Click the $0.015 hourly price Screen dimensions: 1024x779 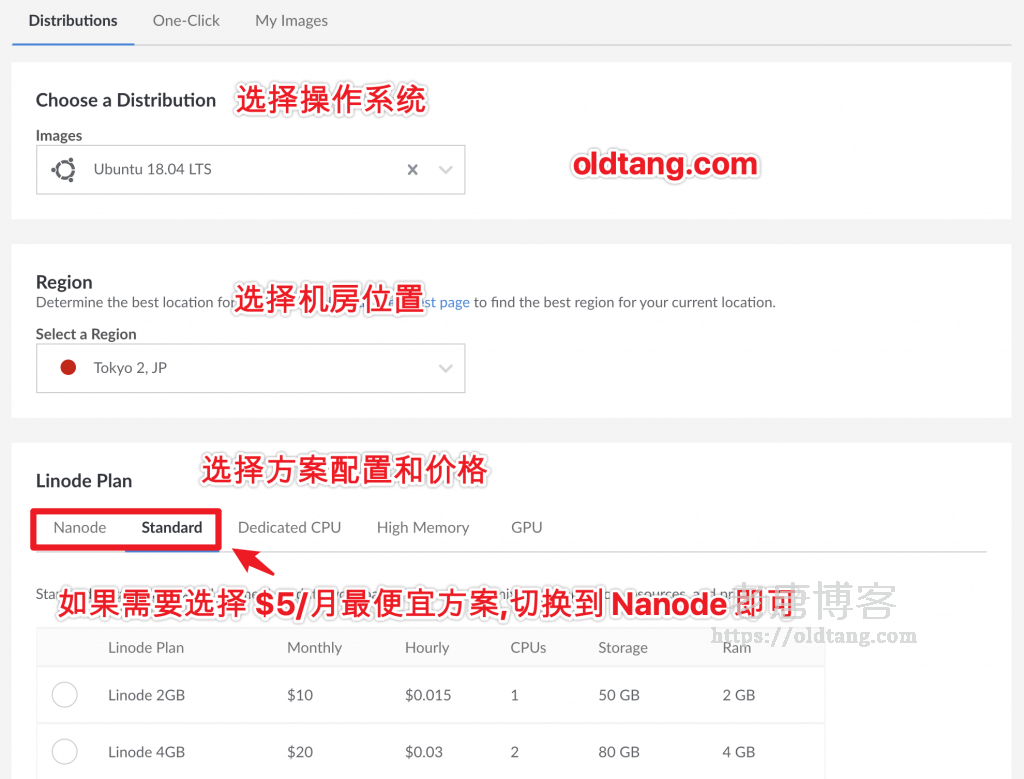[428, 695]
